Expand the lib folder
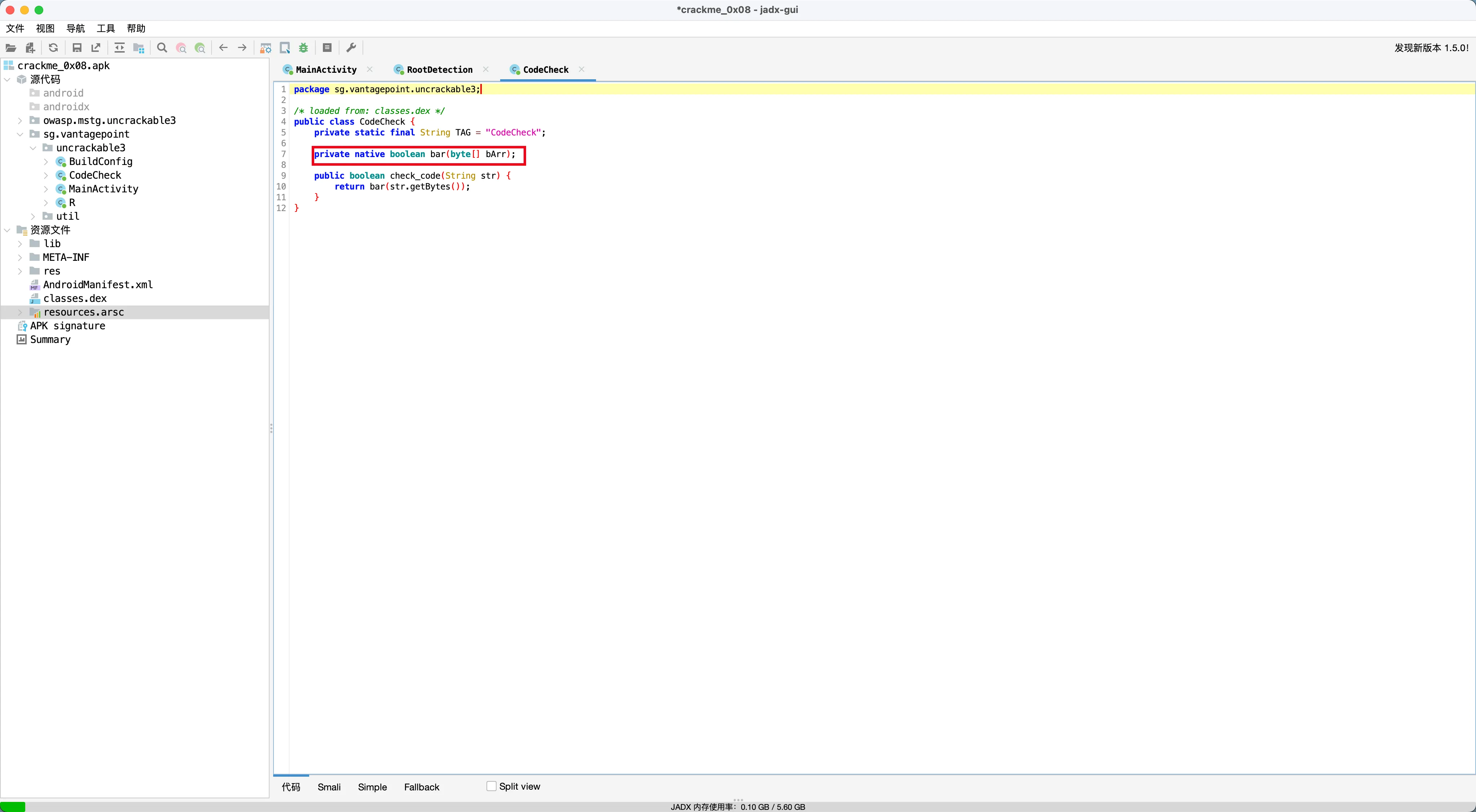This screenshot has width=1476, height=812. (x=21, y=244)
